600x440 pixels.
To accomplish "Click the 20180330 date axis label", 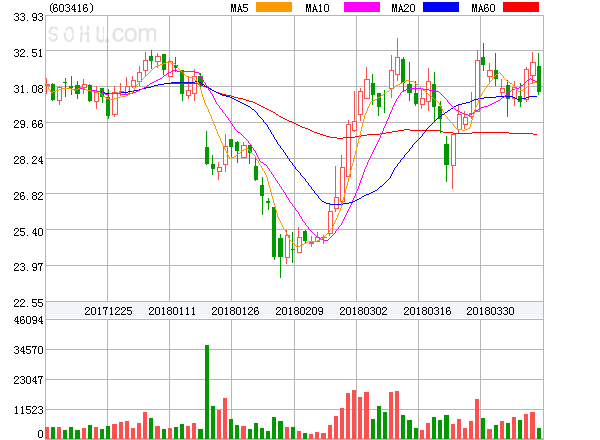I will 490,311.
